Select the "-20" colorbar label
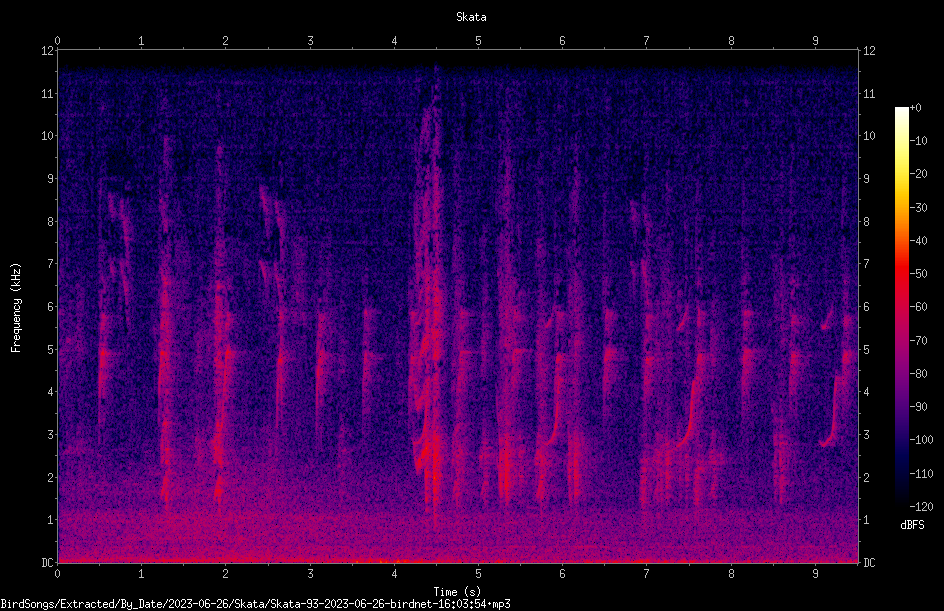This screenshot has width=944, height=611. [x=919, y=174]
